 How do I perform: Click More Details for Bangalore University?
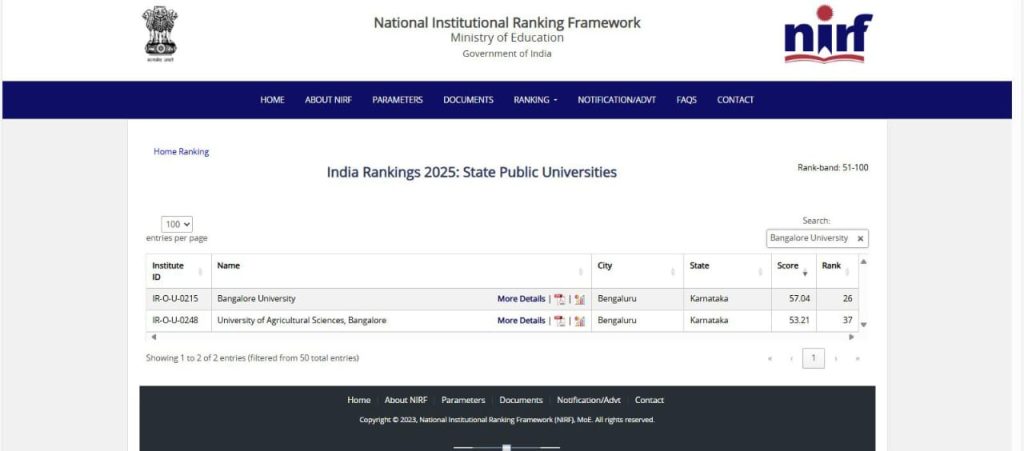(521, 299)
